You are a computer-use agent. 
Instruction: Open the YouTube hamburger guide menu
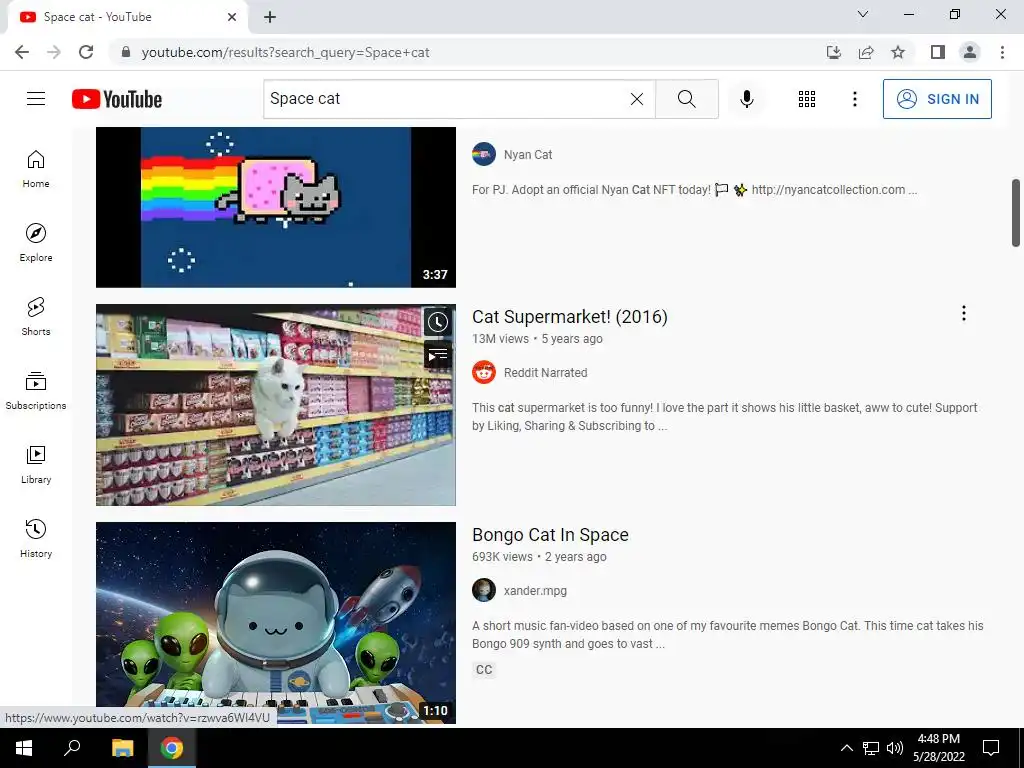36,99
